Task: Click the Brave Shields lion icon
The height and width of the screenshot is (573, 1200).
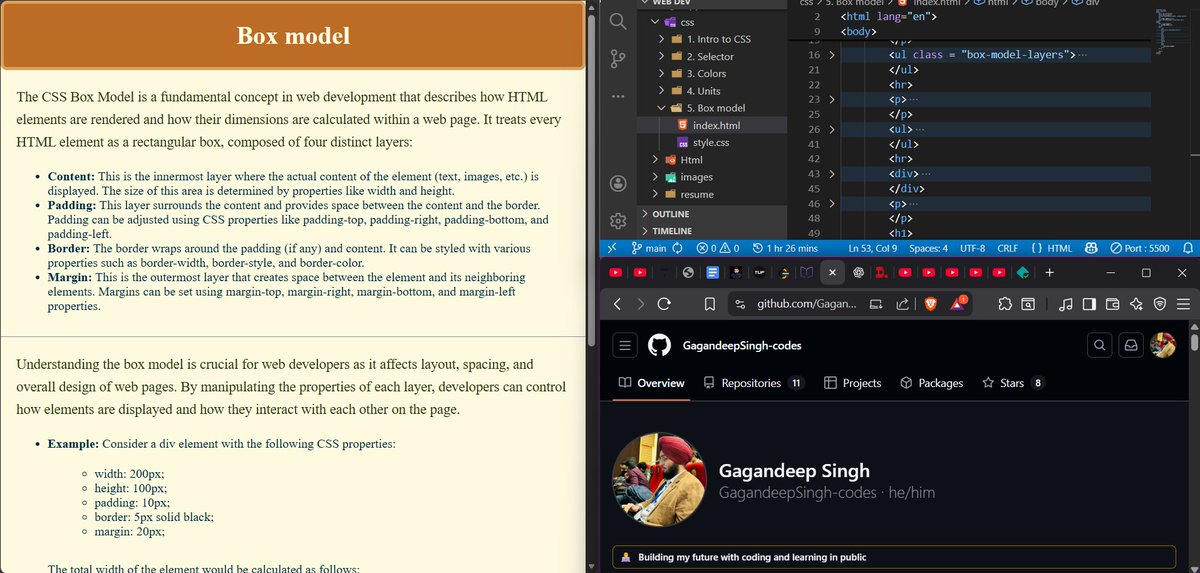Action: pos(930,304)
